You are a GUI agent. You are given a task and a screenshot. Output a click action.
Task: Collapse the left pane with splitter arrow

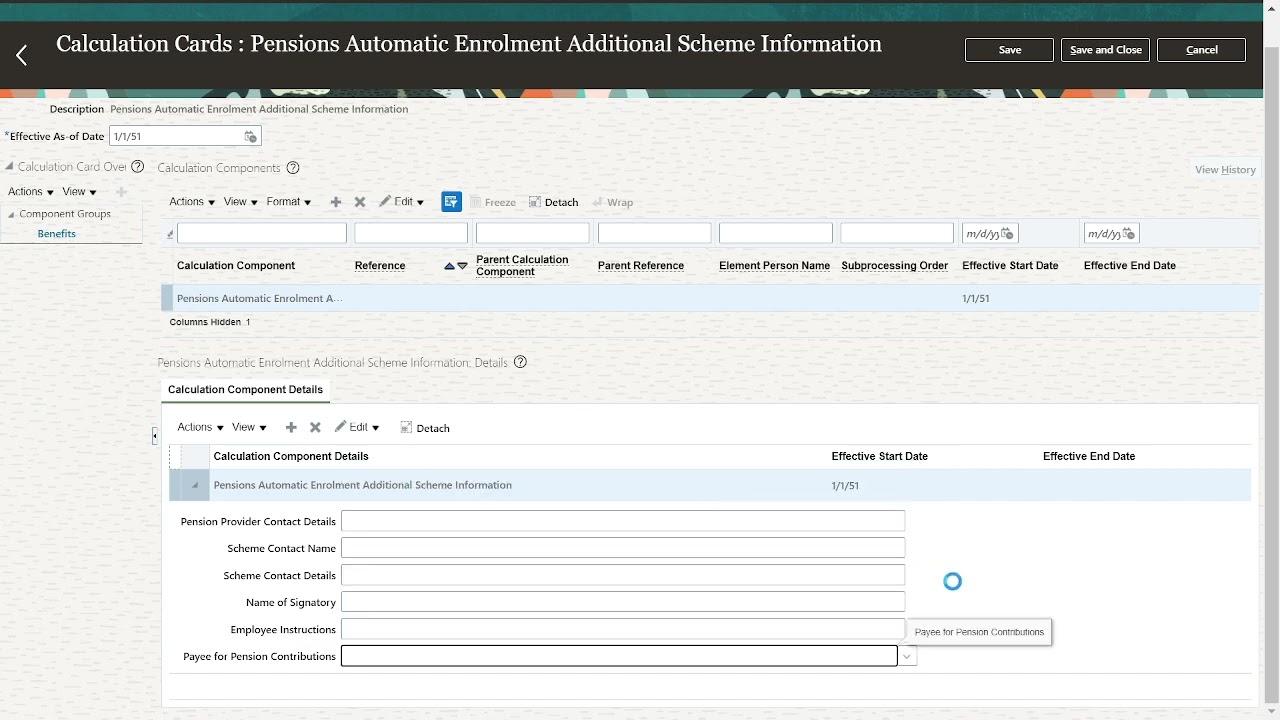[154, 435]
